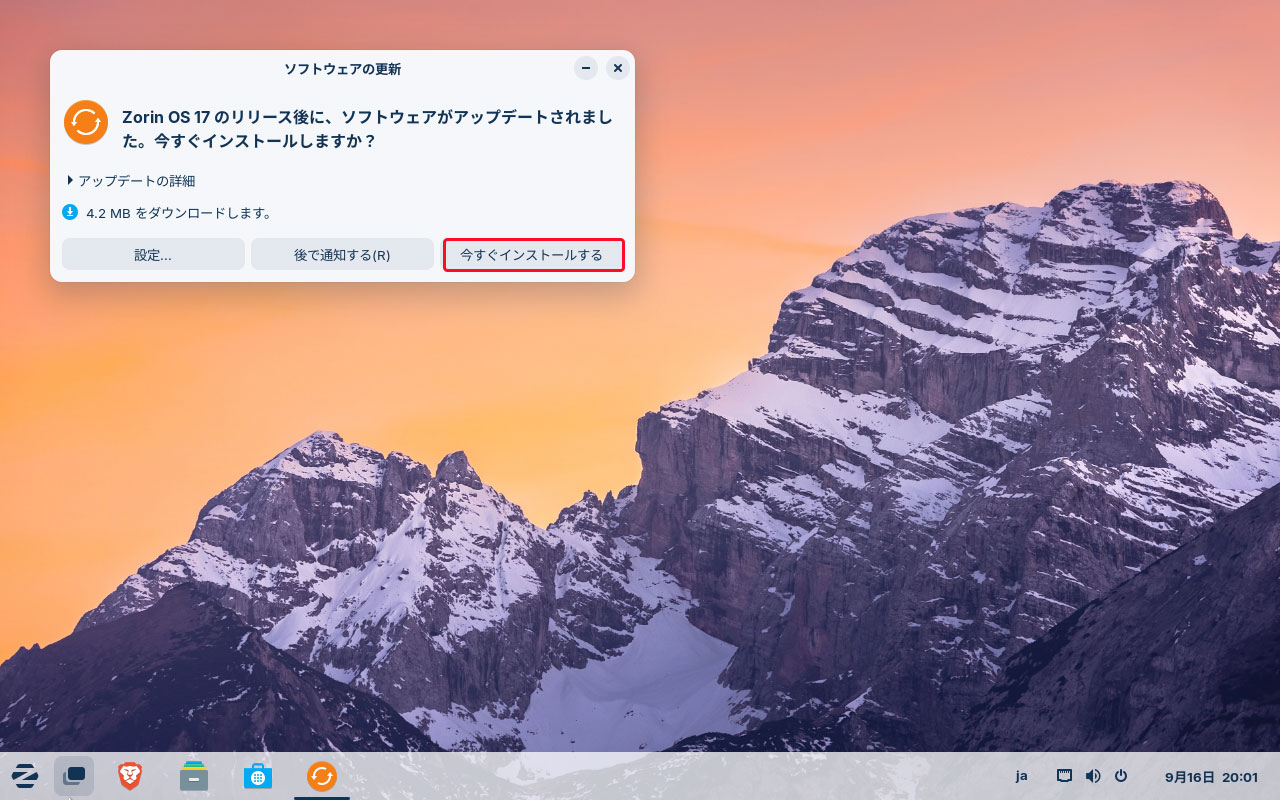
Task: Open the 9月16日 20:01 clock calendar
Action: 1211,777
